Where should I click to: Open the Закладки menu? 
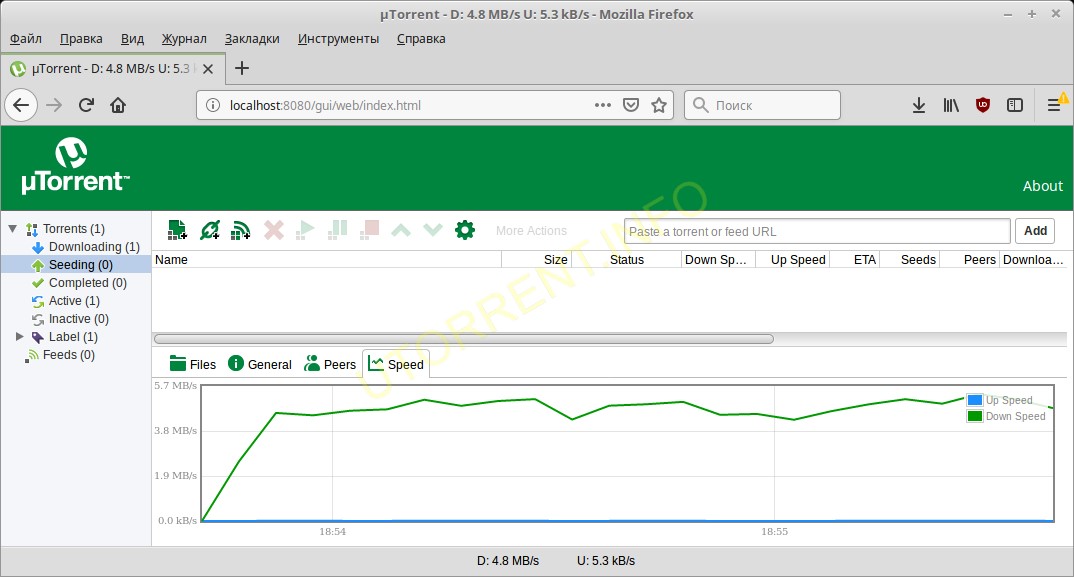[252, 39]
